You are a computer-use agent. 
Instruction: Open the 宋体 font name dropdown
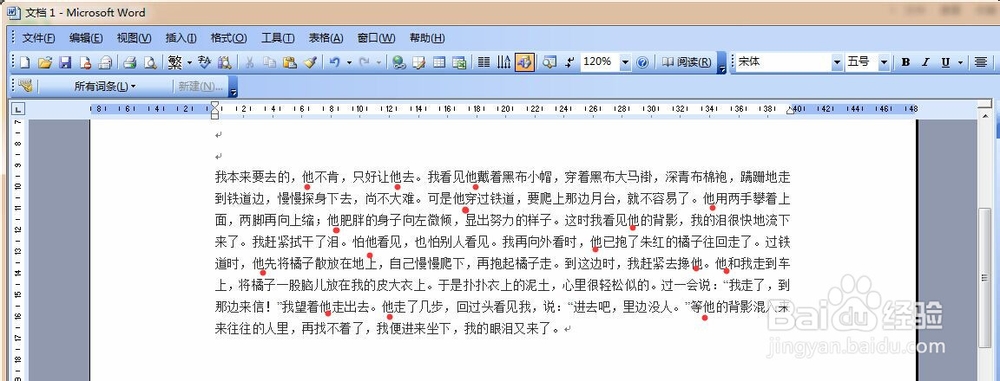837,63
